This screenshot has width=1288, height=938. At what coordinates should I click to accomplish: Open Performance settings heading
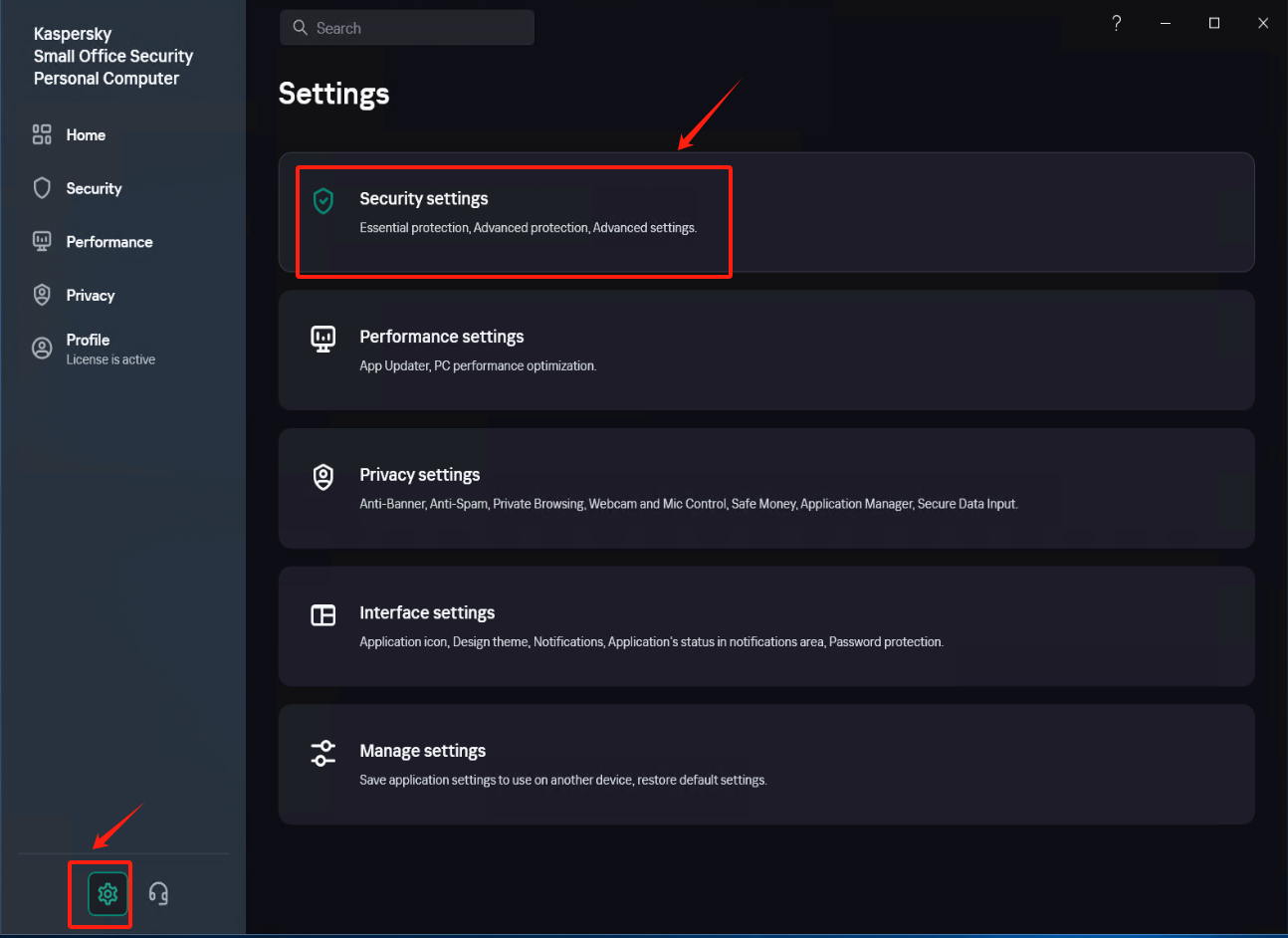point(442,337)
